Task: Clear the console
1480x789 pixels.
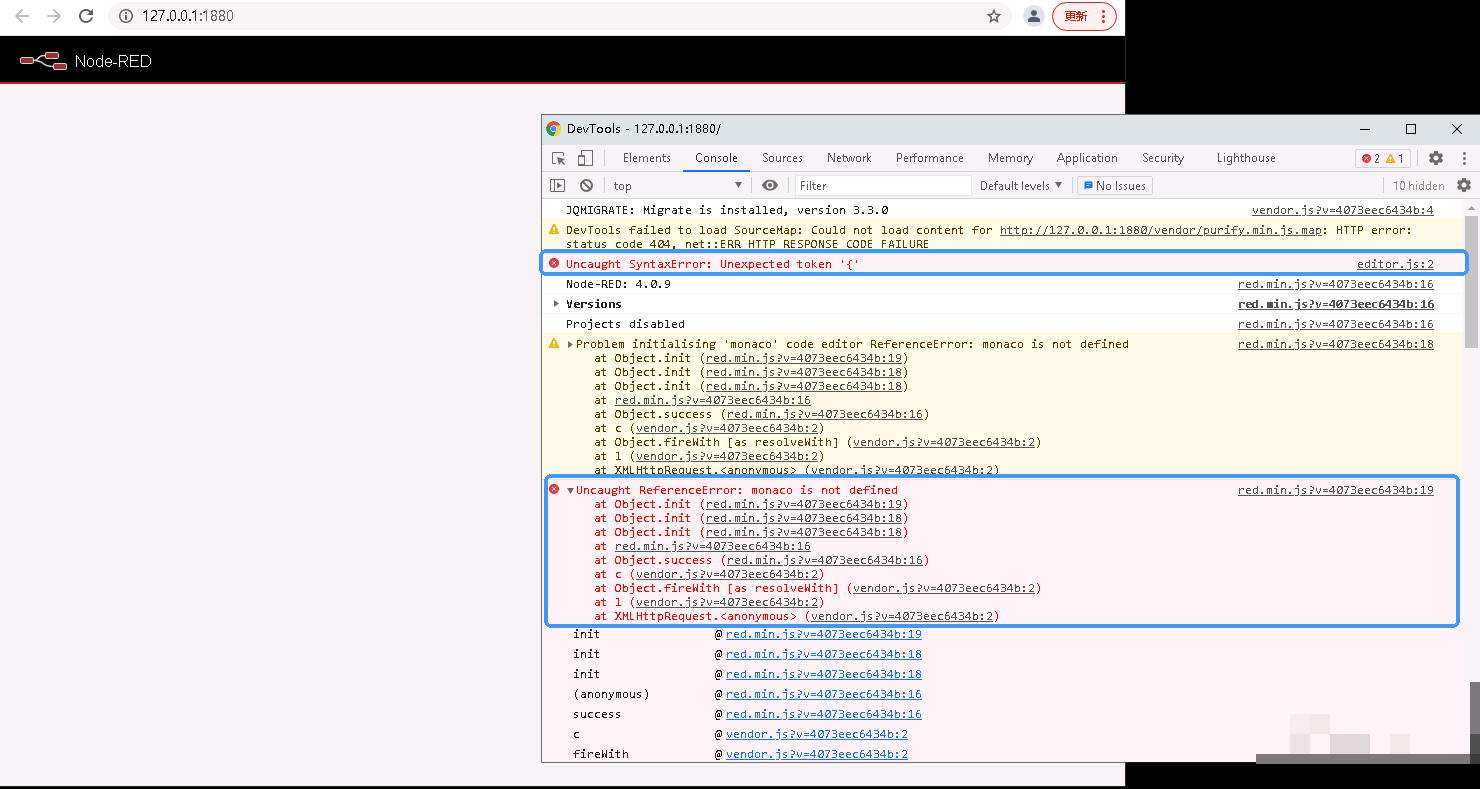Action: [586, 185]
